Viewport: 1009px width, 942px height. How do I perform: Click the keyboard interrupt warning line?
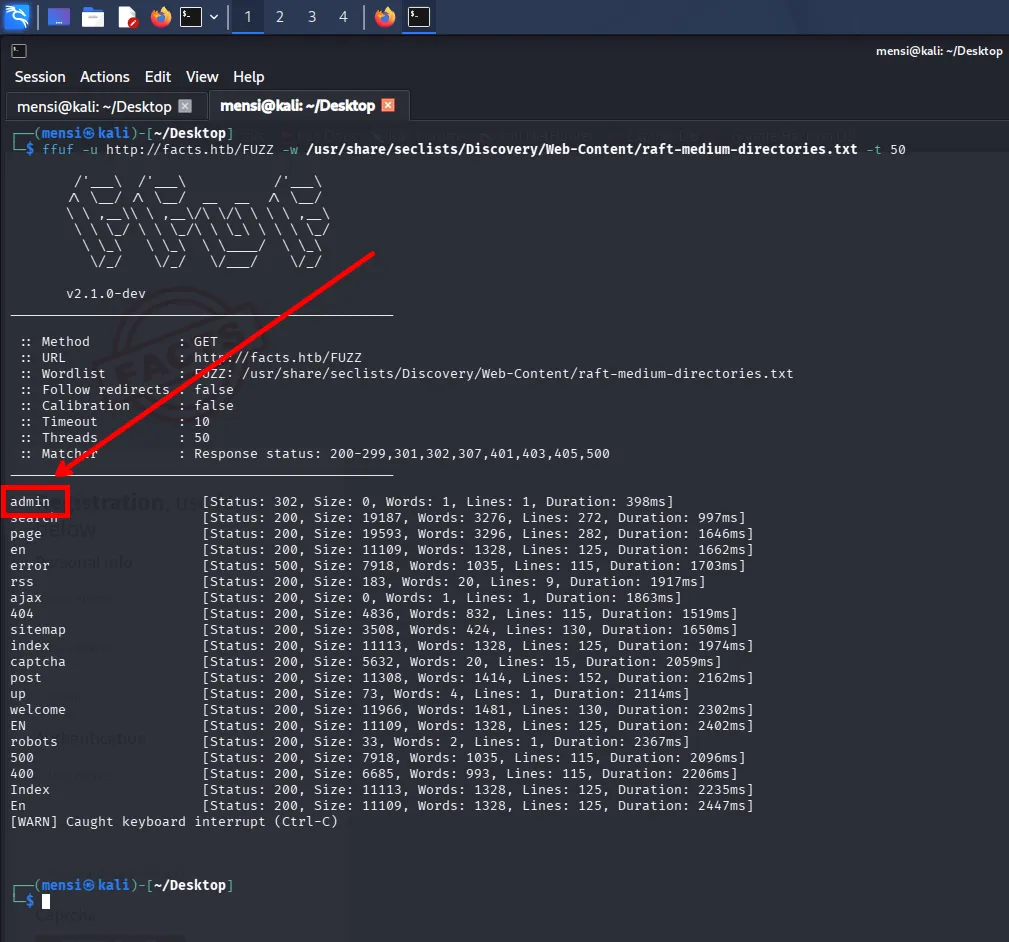(174, 822)
